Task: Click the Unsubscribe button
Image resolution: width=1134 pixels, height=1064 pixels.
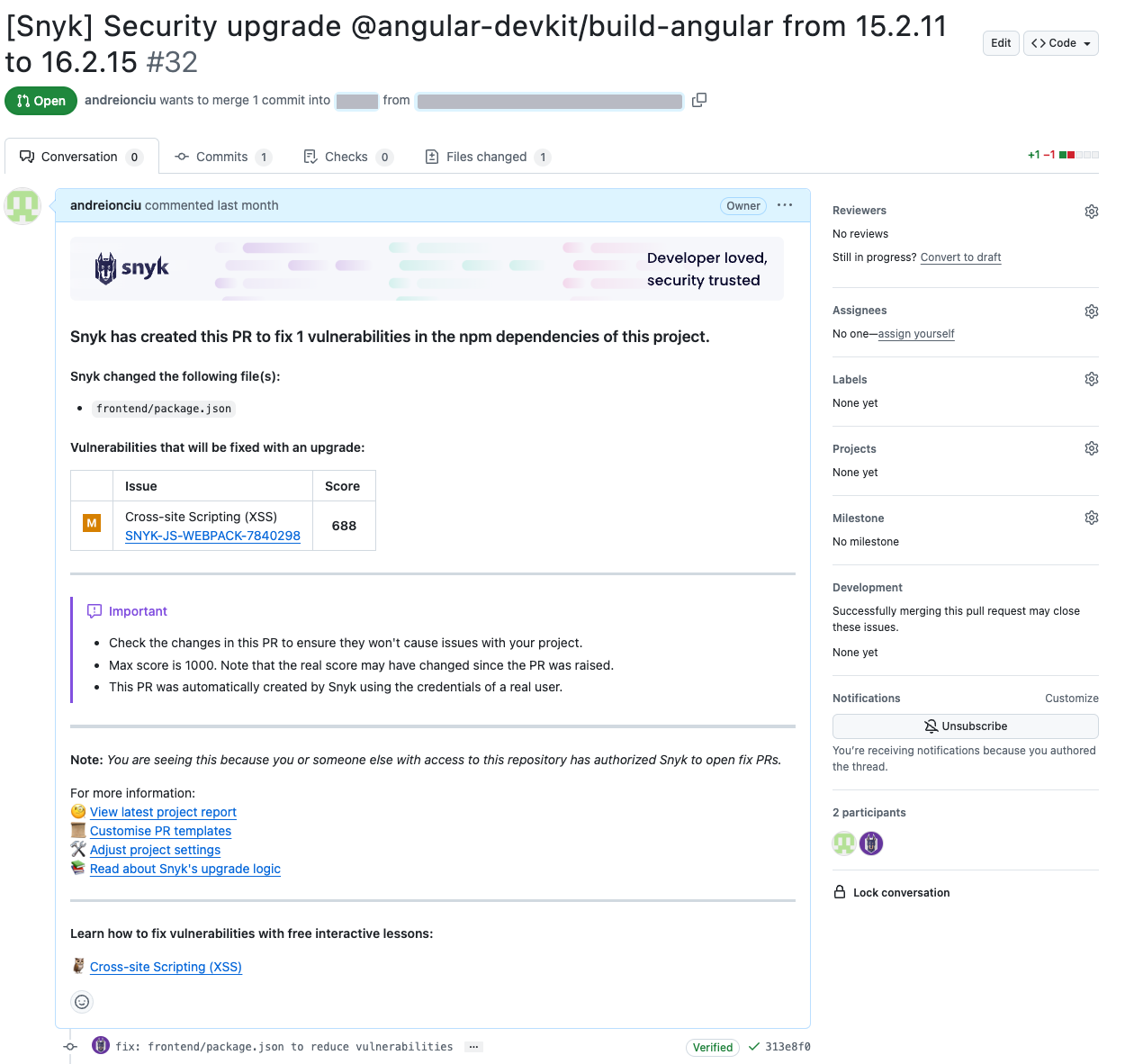Action: tap(965, 726)
